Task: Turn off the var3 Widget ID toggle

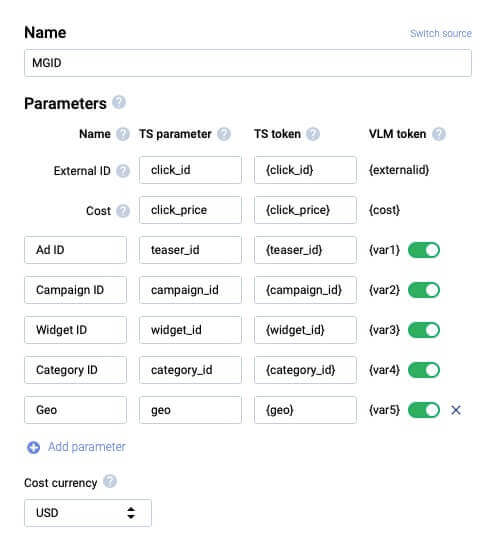Action: pyautogui.click(x=424, y=330)
